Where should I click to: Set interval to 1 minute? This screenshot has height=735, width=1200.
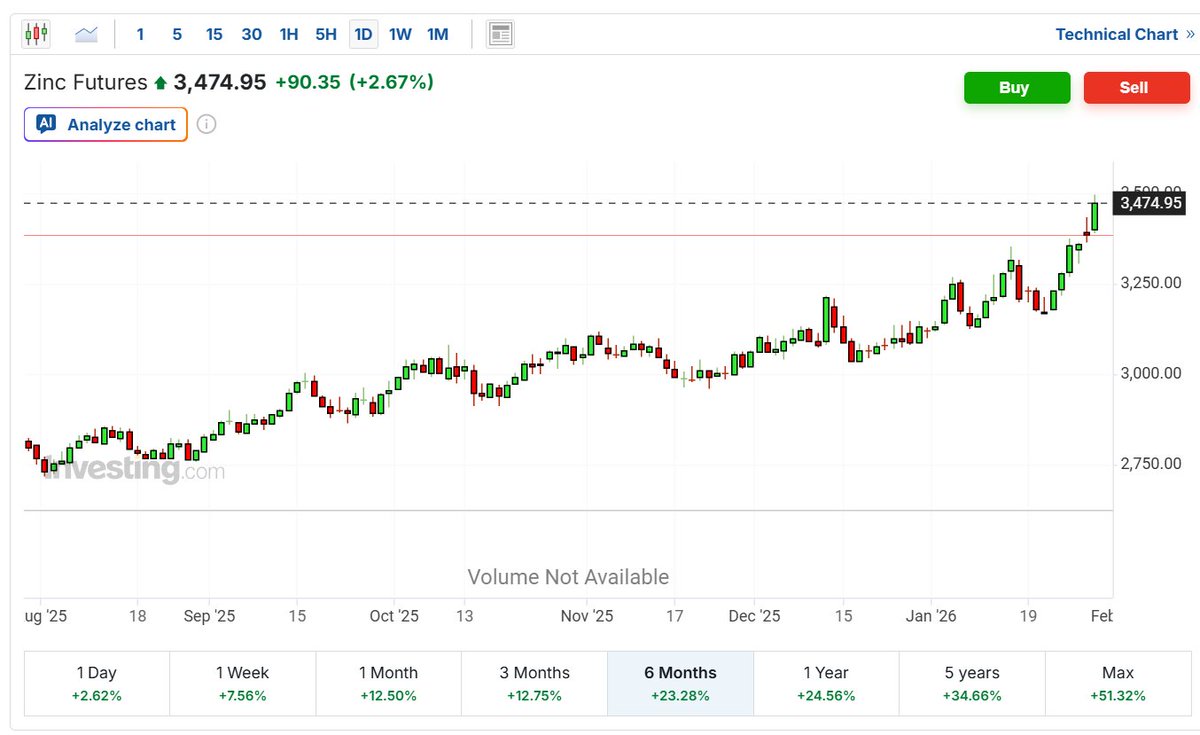click(140, 34)
